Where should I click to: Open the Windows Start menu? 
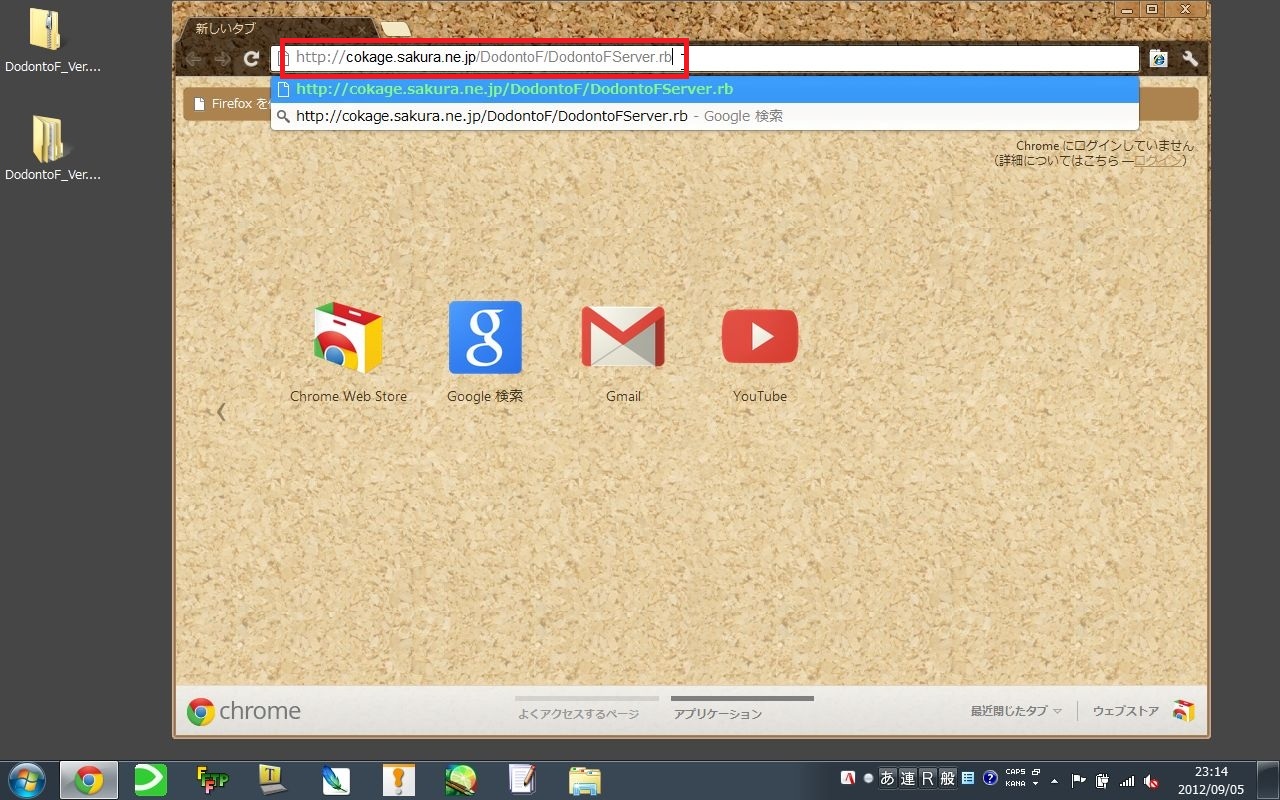[26, 780]
